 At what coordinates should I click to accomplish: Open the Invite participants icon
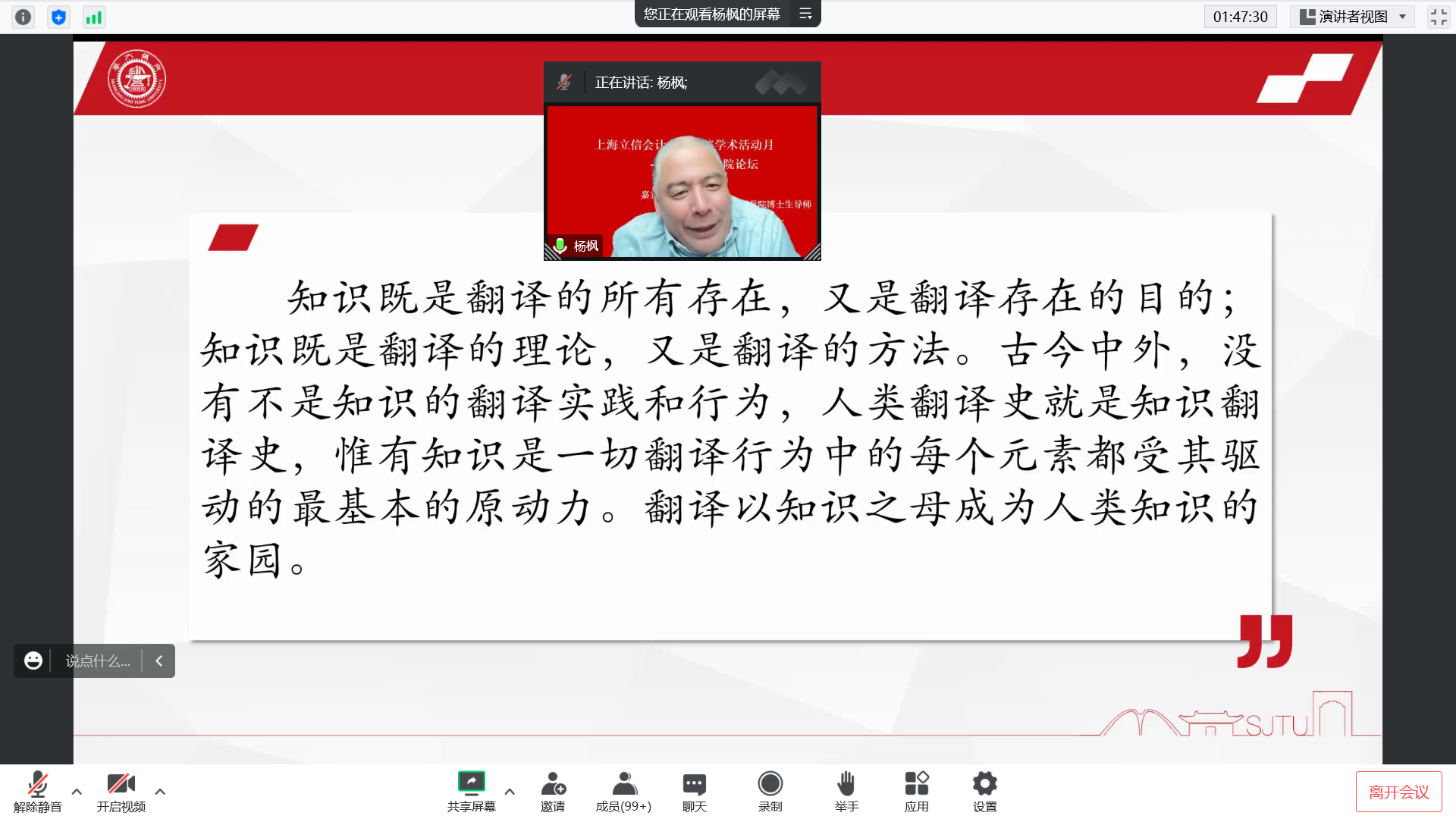553,791
